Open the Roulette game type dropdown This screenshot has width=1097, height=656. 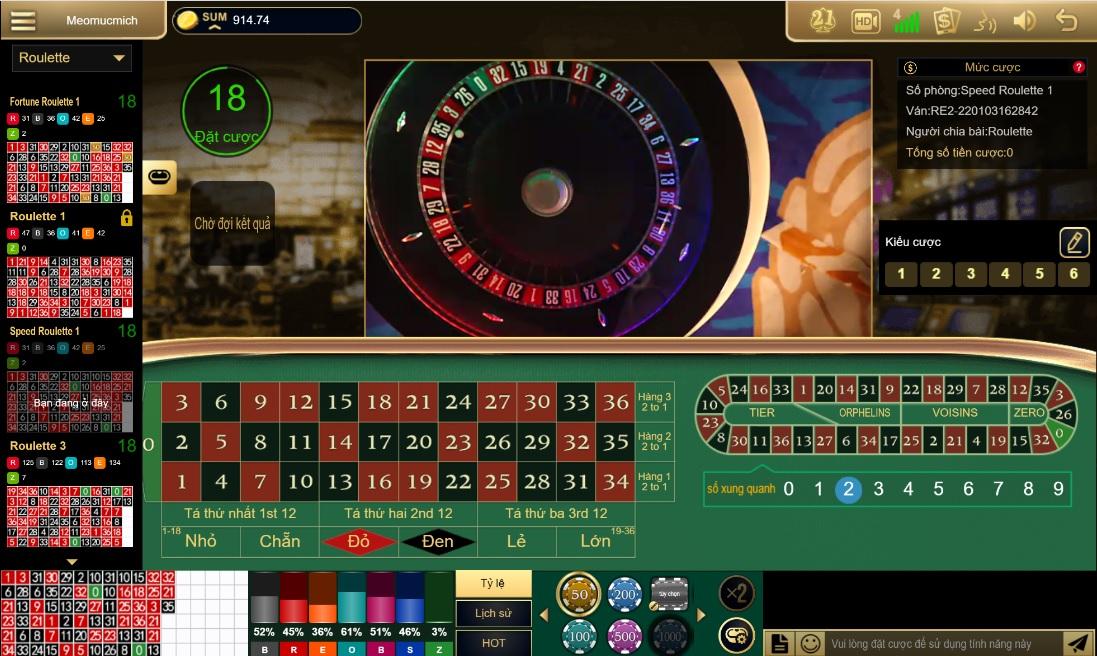pyautogui.click(x=71, y=58)
